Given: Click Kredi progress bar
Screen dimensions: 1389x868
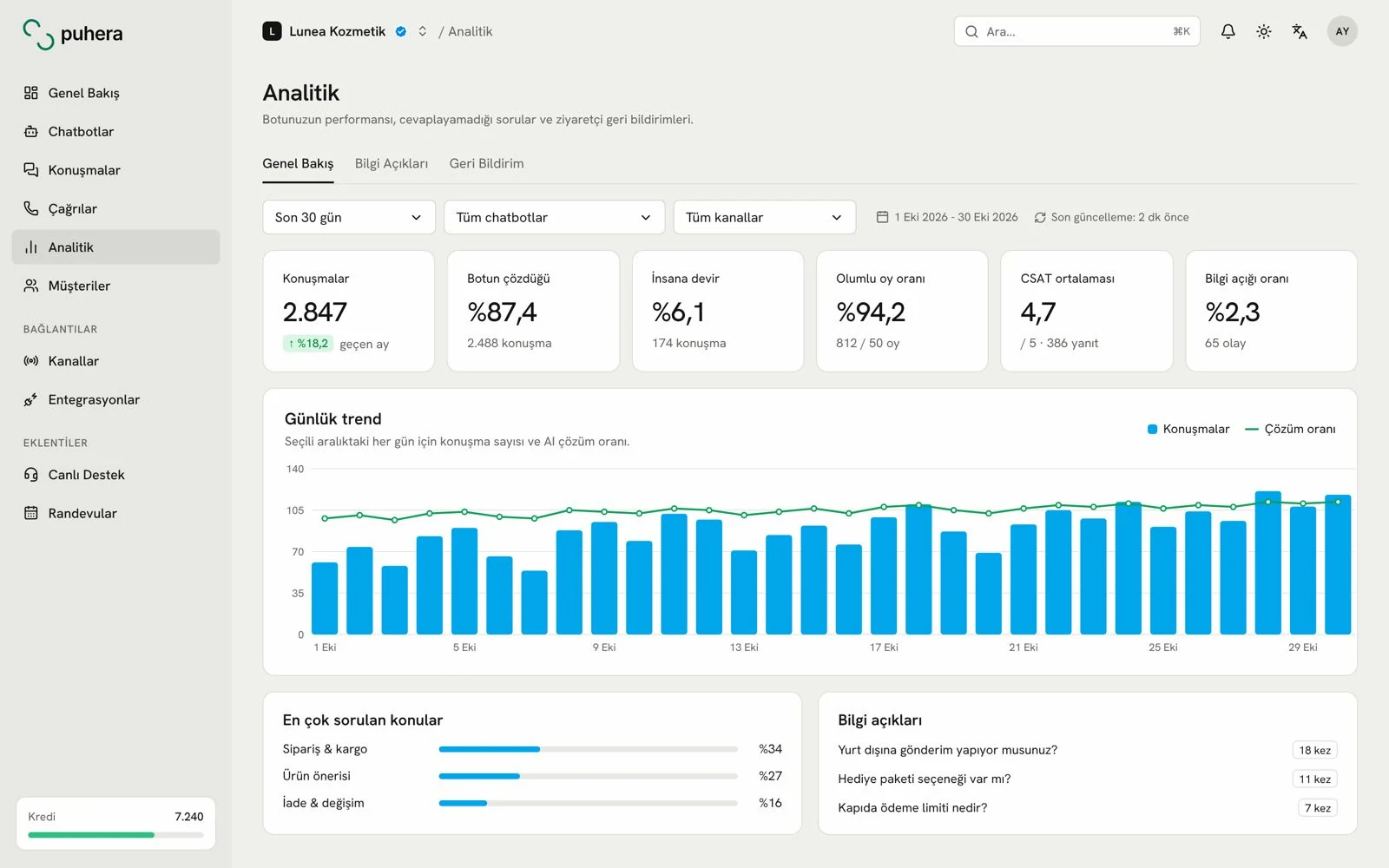Looking at the screenshot, I should [x=115, y=835].
